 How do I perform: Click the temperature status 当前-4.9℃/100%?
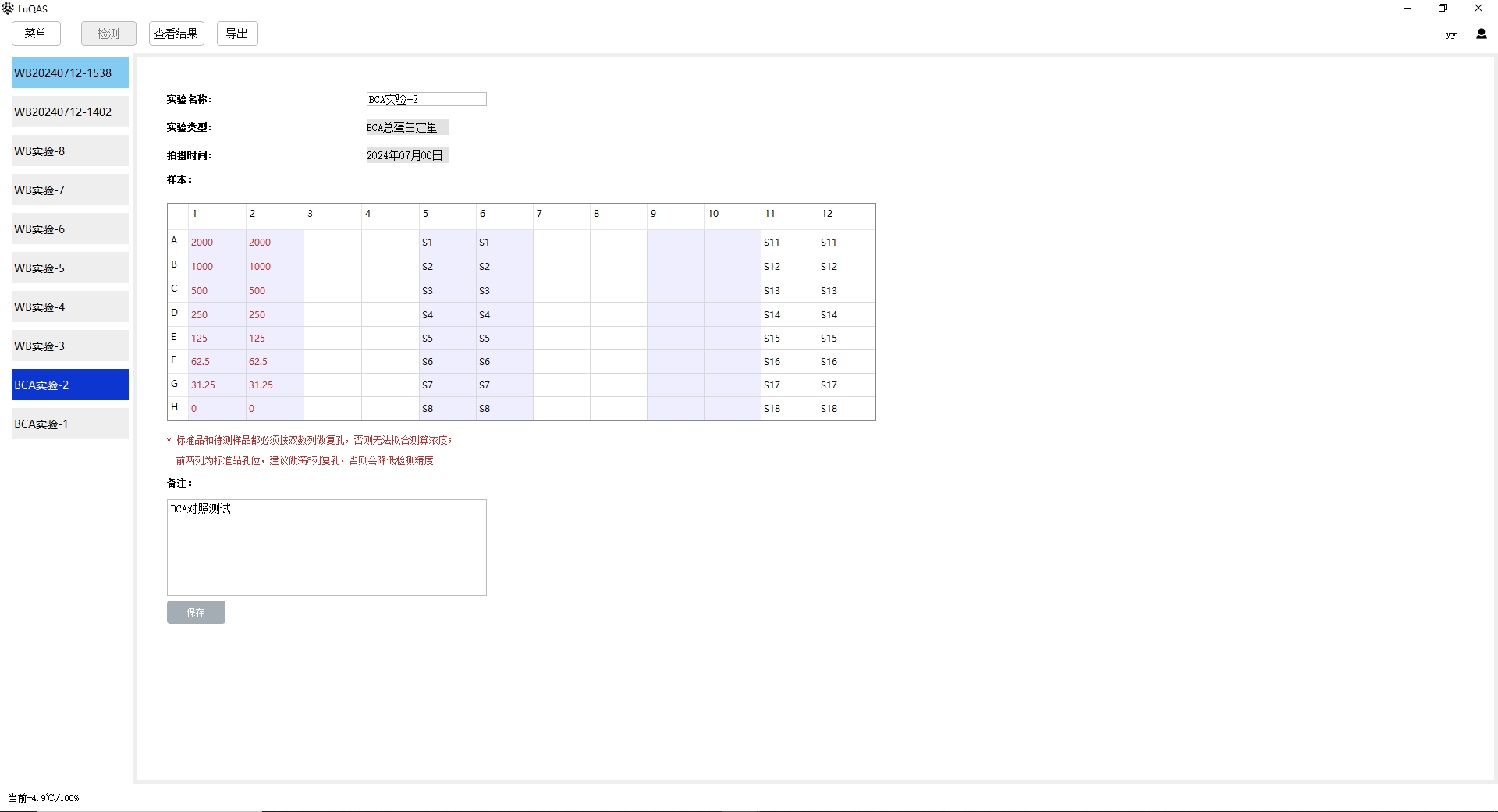coord(44,798)
